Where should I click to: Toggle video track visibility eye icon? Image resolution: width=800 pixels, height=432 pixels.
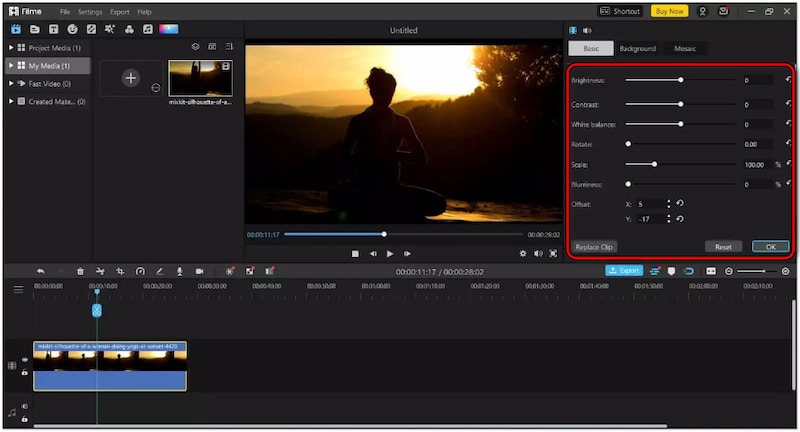pyautogui.click(x=25, y=360)
